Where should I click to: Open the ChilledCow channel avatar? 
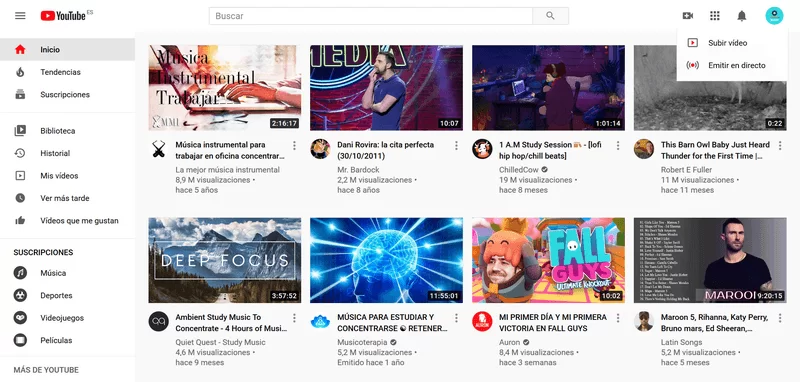tap(482, 149)
